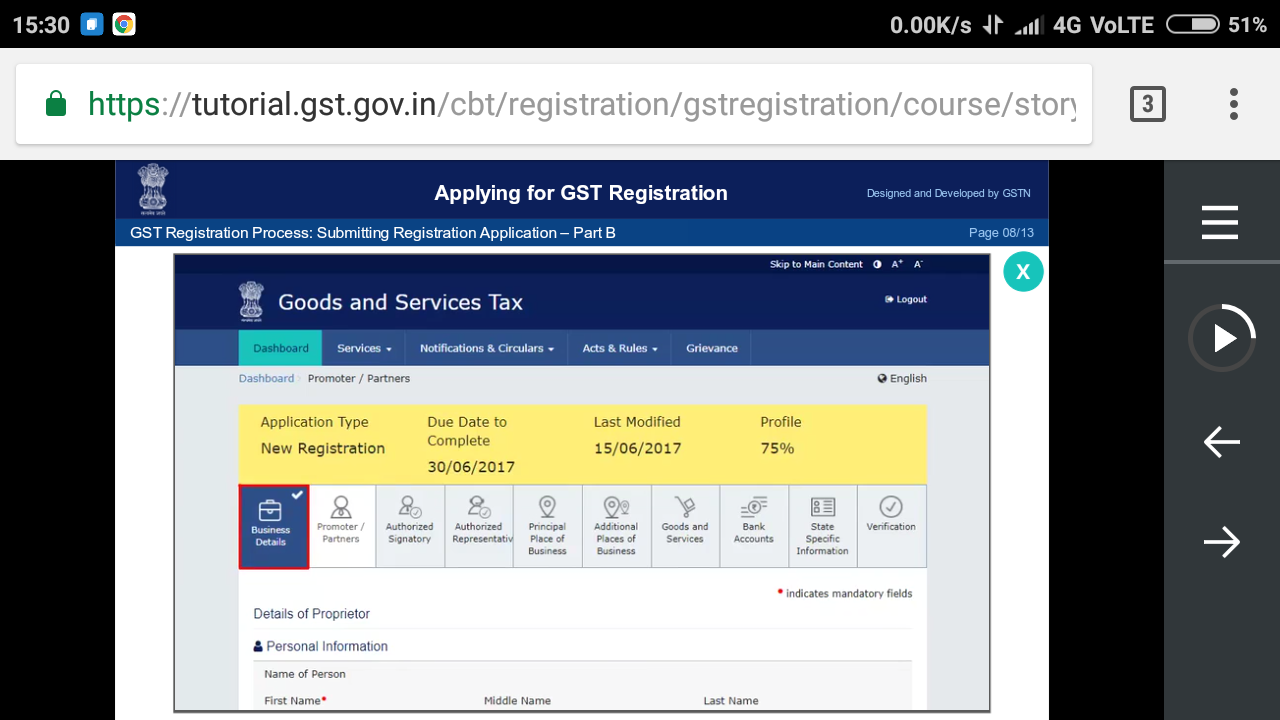Play the tutorial using the playback arrow
Screen dimensions: 1280x720
coord(1222,338)
